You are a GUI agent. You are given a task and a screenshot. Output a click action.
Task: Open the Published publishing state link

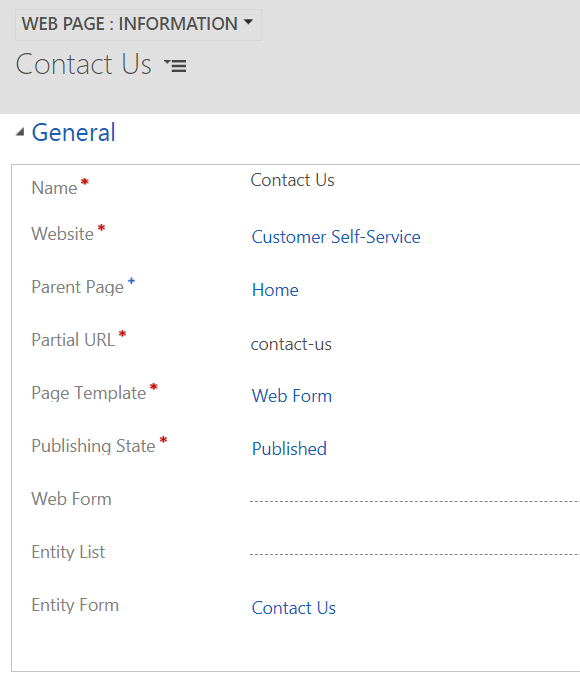pos(289,449)
